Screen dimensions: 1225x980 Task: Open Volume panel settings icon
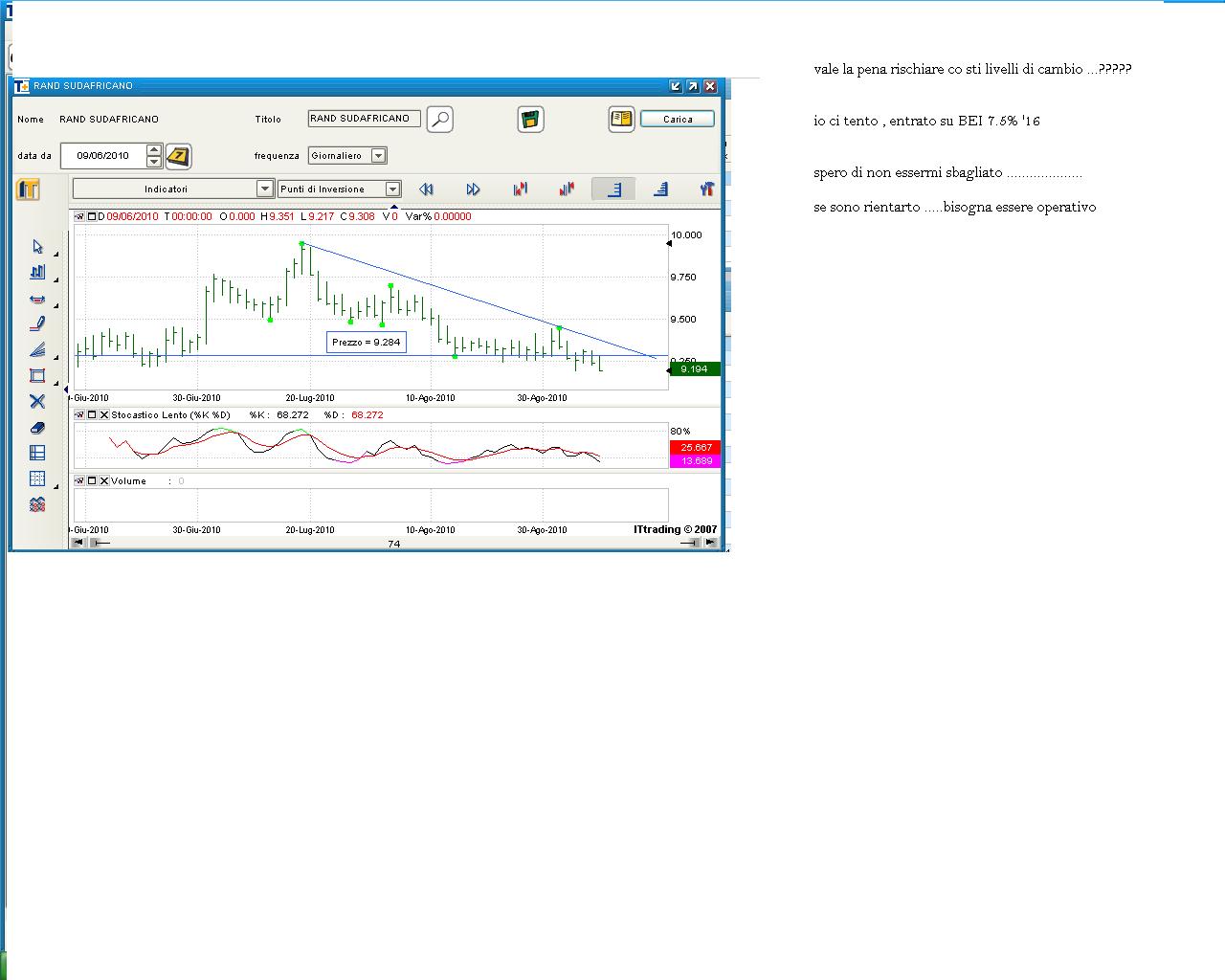[x=79, y=480]
